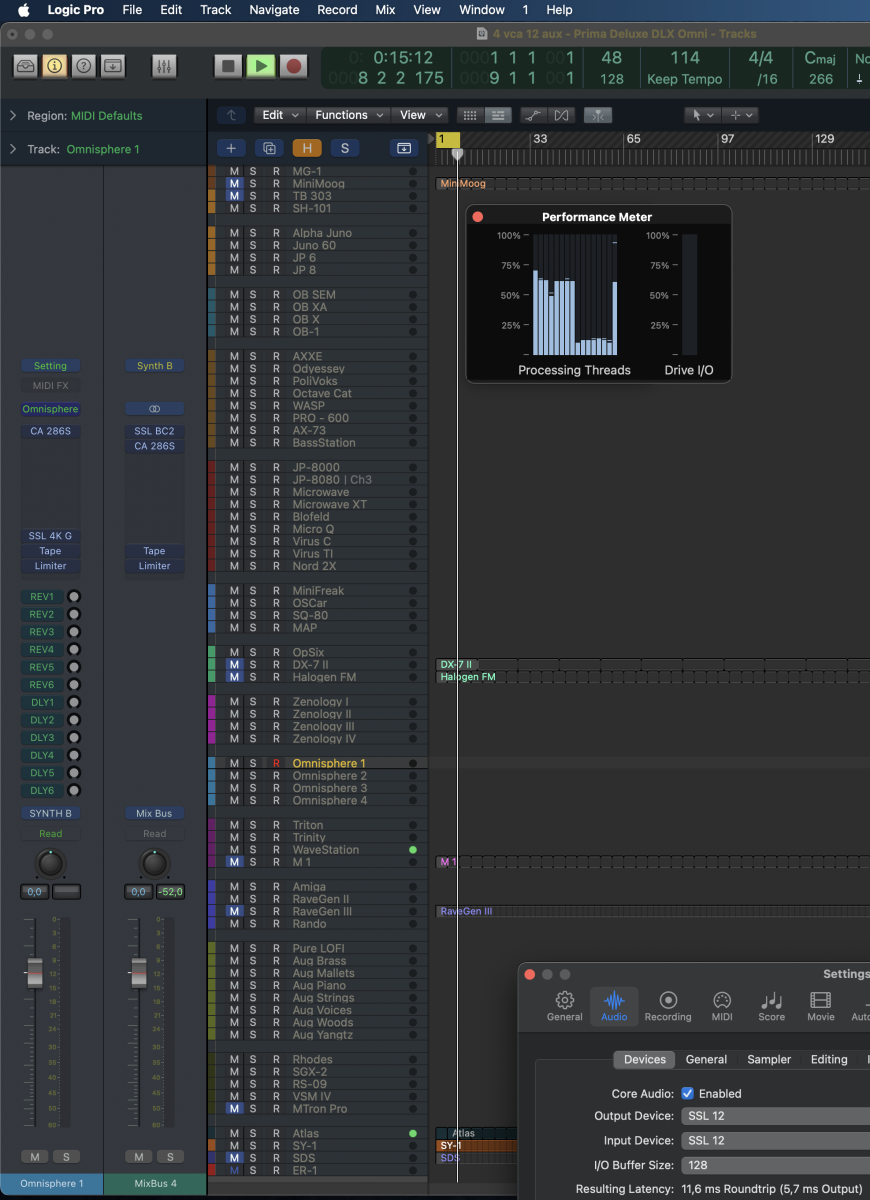Click the Stop transport button
Screen dimensions: 870x1200
228,66
